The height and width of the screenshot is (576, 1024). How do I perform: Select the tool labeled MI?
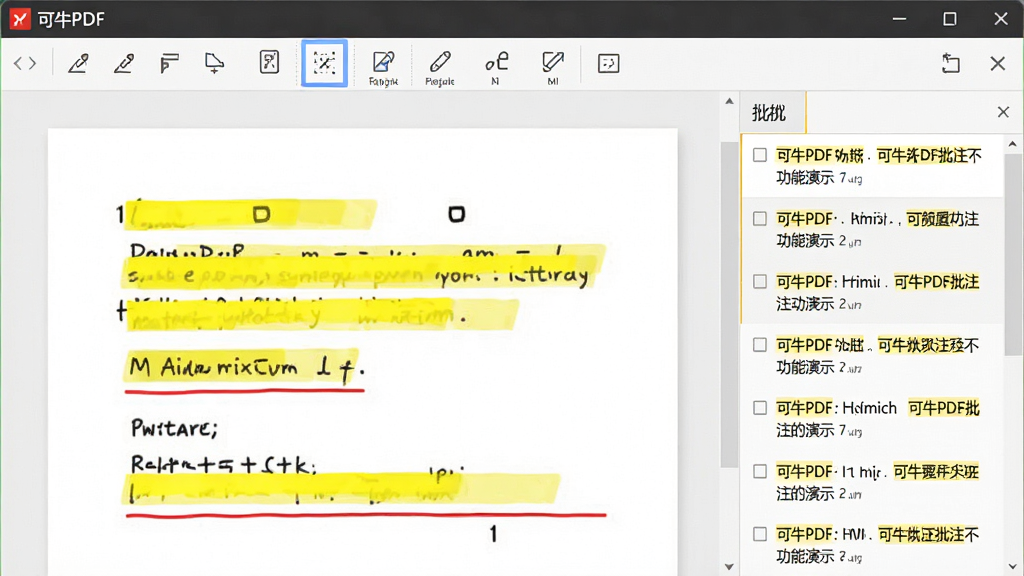552,68
